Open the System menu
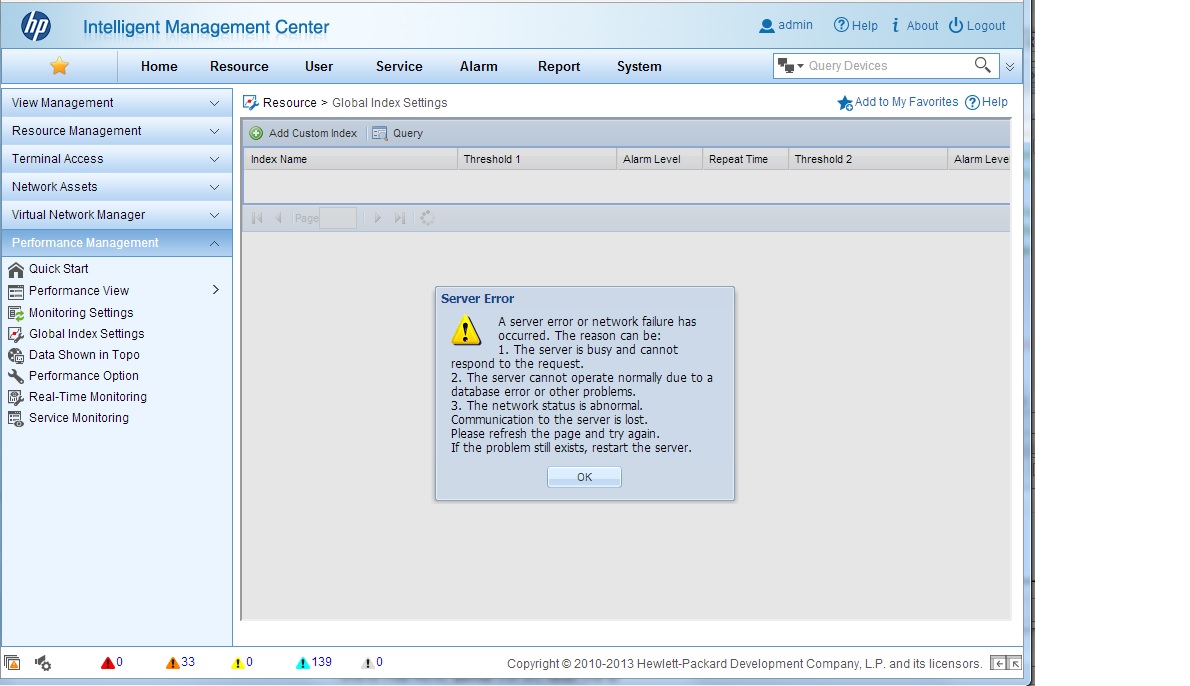The image size is (1190, 686). 639,67
